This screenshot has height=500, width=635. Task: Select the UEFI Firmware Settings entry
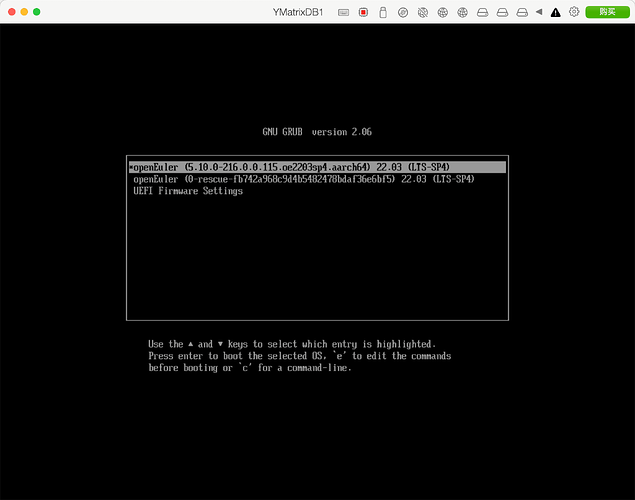(188, 191)
